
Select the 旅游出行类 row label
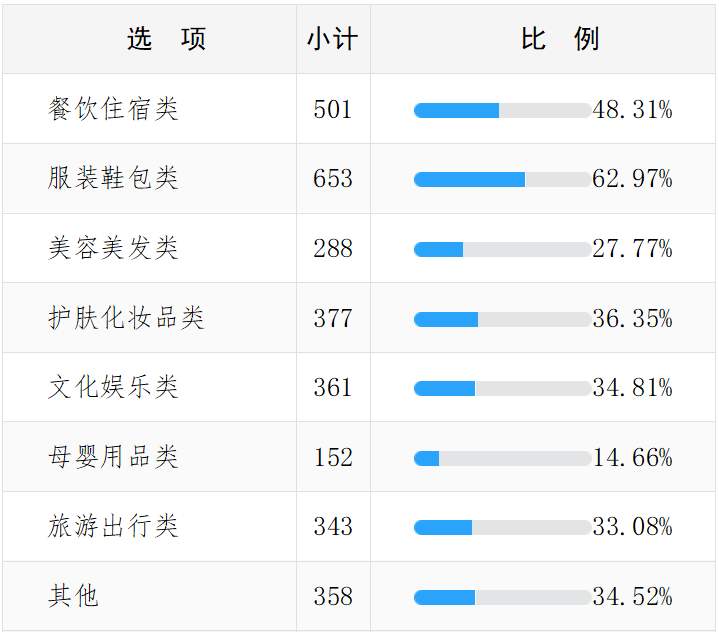tap(113, 526)
